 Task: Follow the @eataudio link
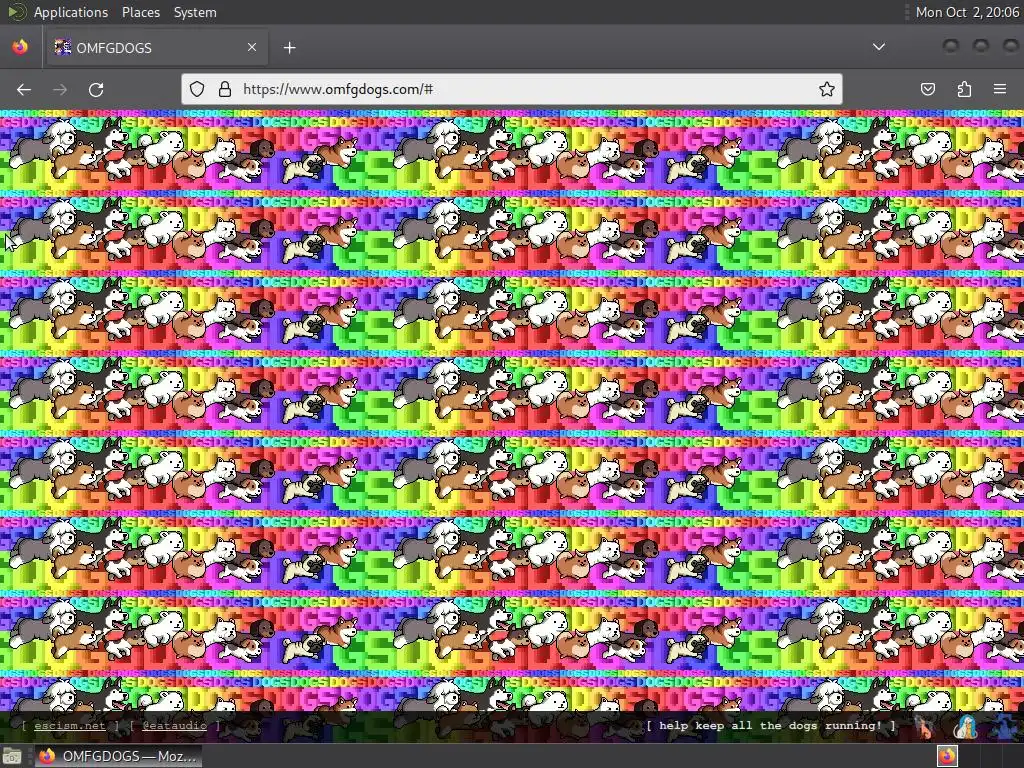coord(174,726)
